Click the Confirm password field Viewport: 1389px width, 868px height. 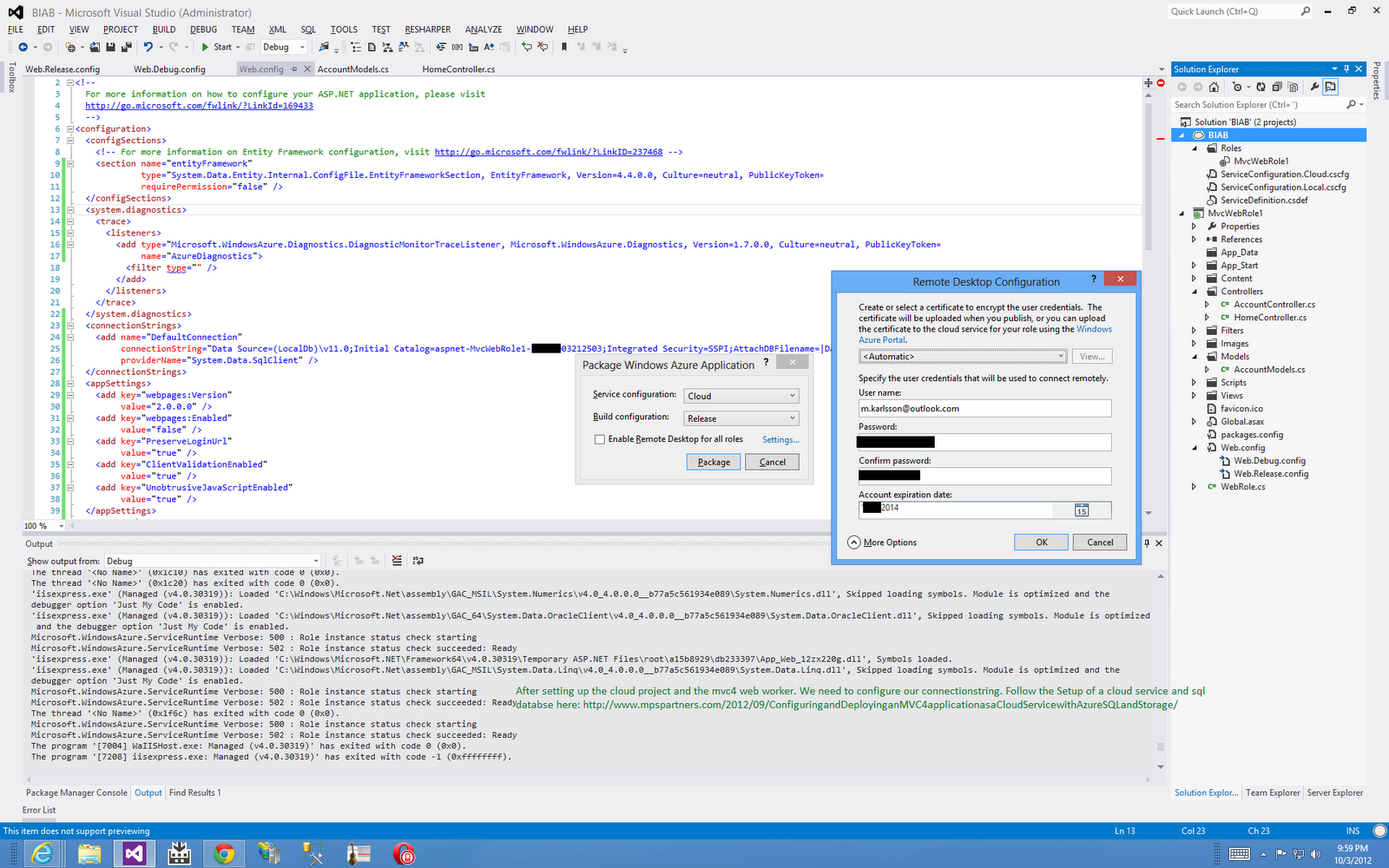point(985,476)
